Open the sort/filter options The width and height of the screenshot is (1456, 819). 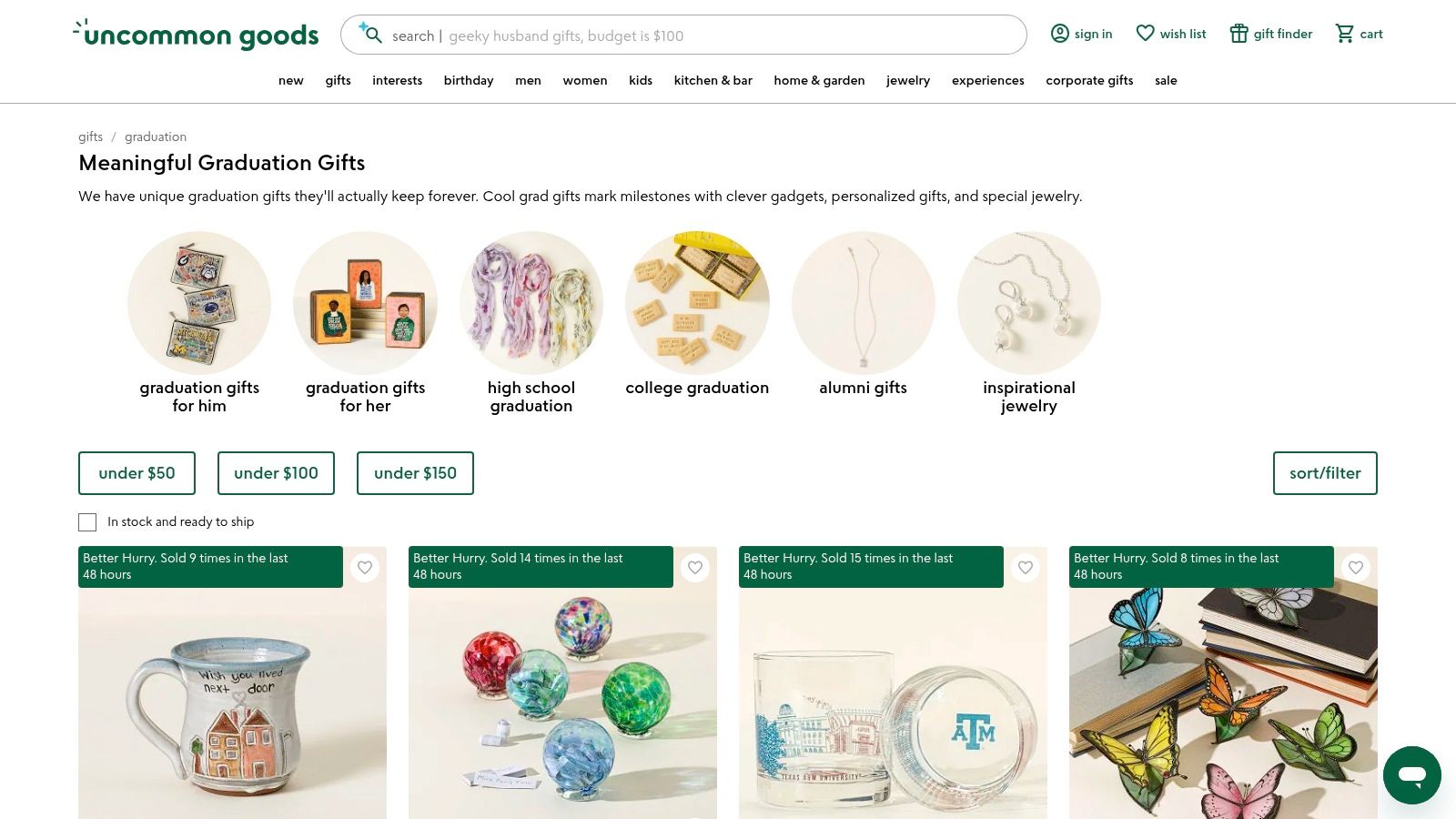pos(1325,473)
